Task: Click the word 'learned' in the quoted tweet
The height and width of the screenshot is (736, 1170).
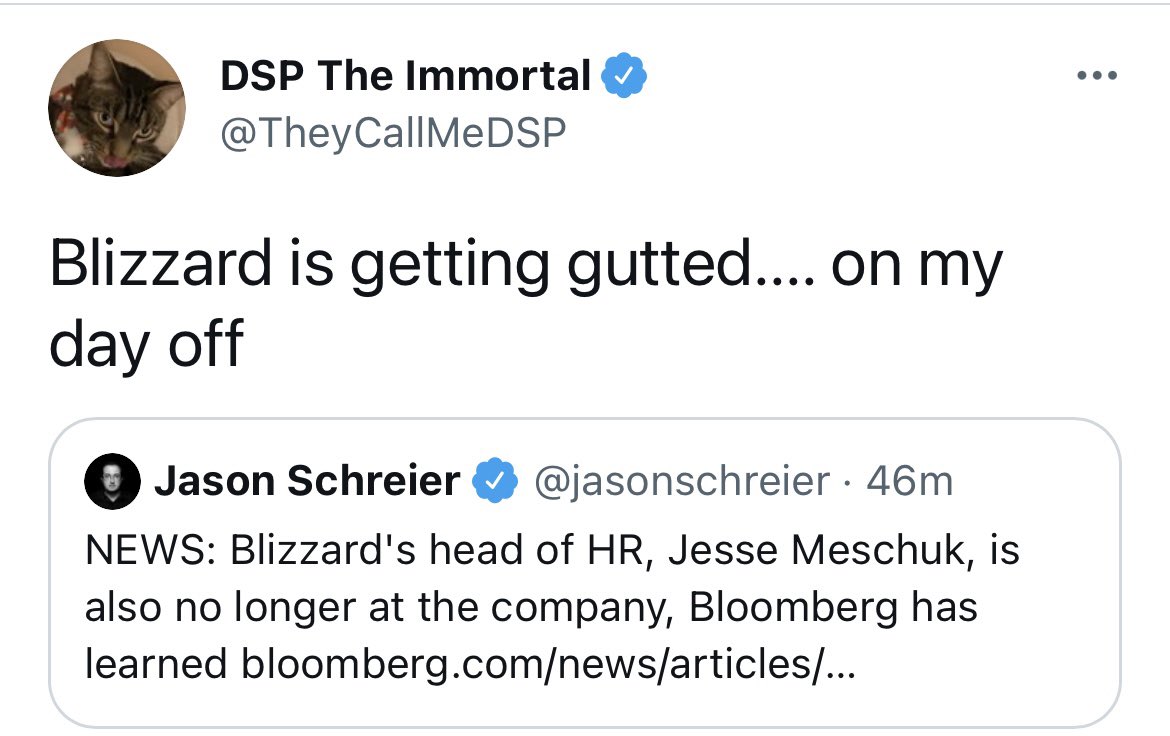Action: coord(156,664)
